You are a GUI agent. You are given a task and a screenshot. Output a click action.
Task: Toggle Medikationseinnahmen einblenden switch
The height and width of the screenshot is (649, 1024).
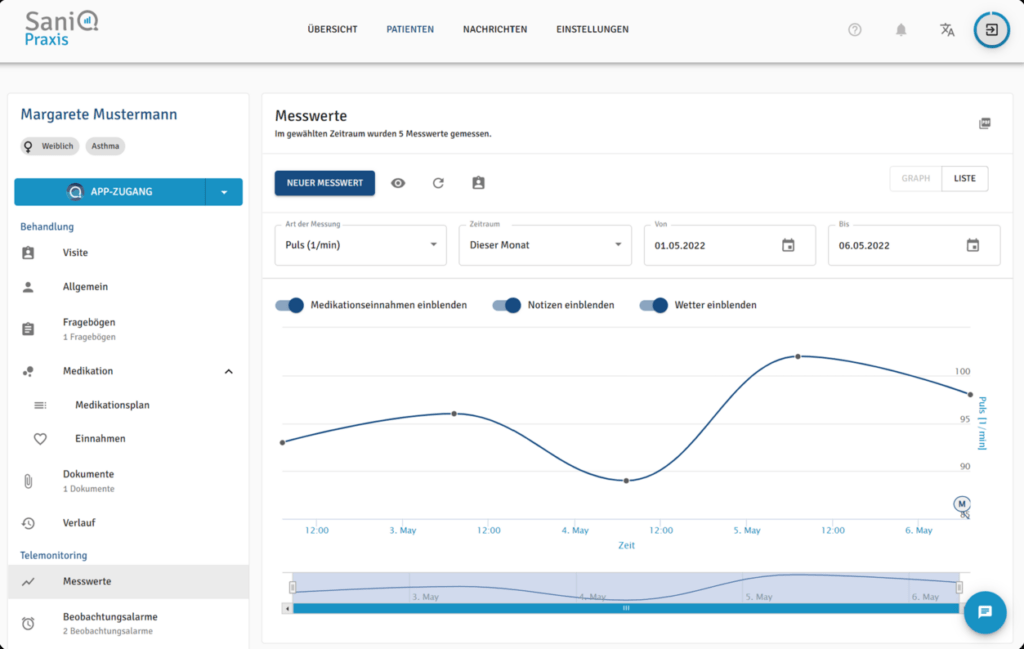[289, 305]
